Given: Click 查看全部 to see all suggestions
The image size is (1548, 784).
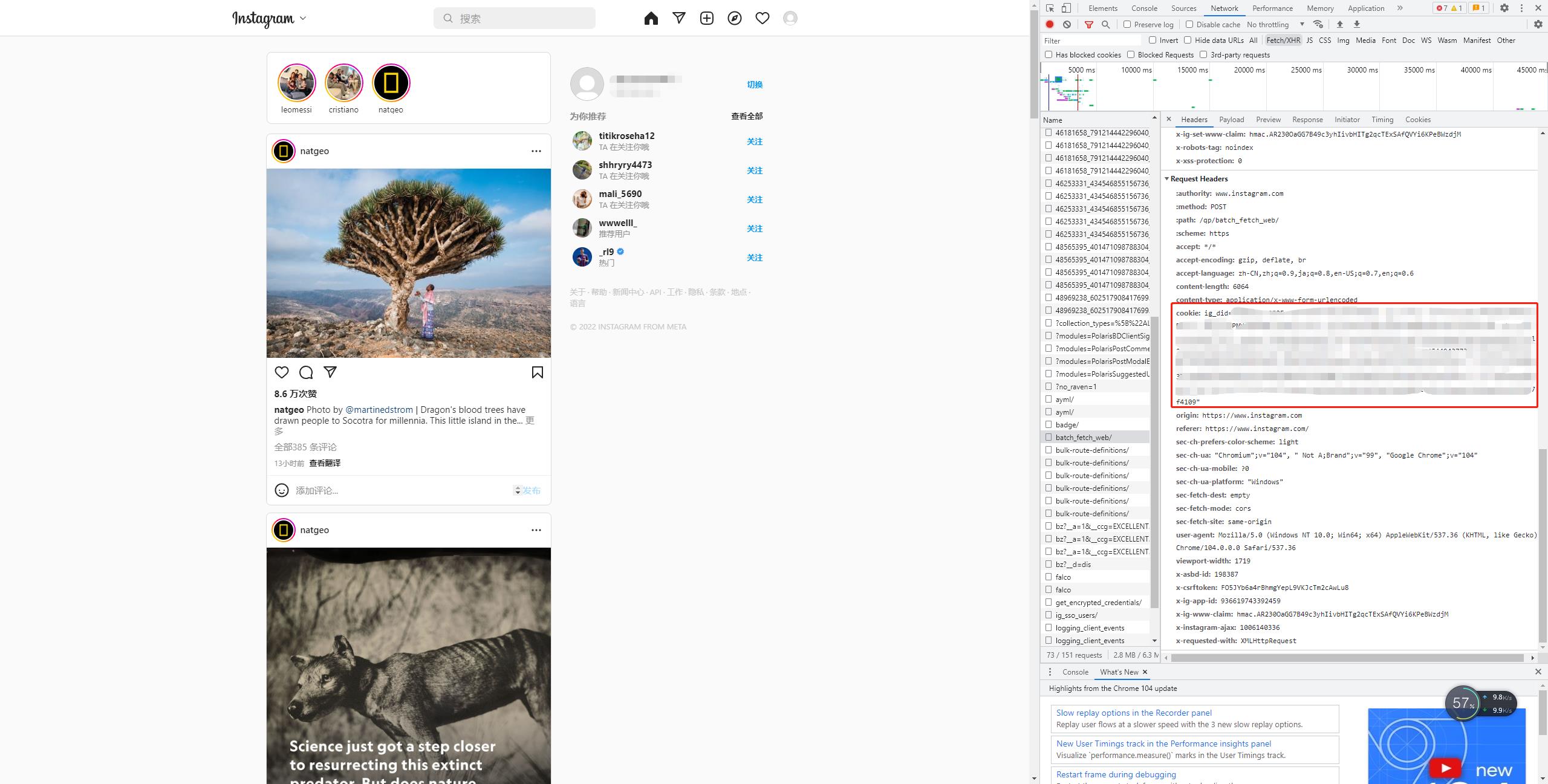Looking at the screenshot, I should point(747,116).
